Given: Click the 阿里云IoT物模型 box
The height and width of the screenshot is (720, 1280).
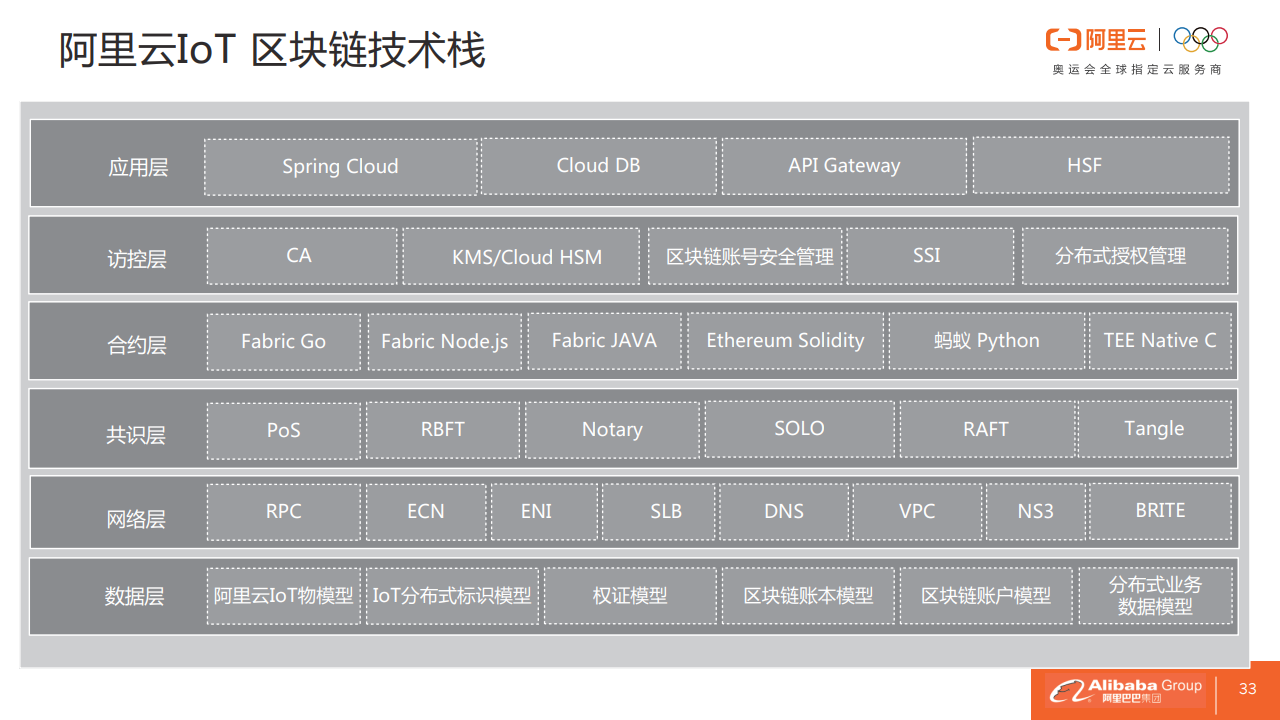Looking at the screenshot, I should (x=284, y=597).
